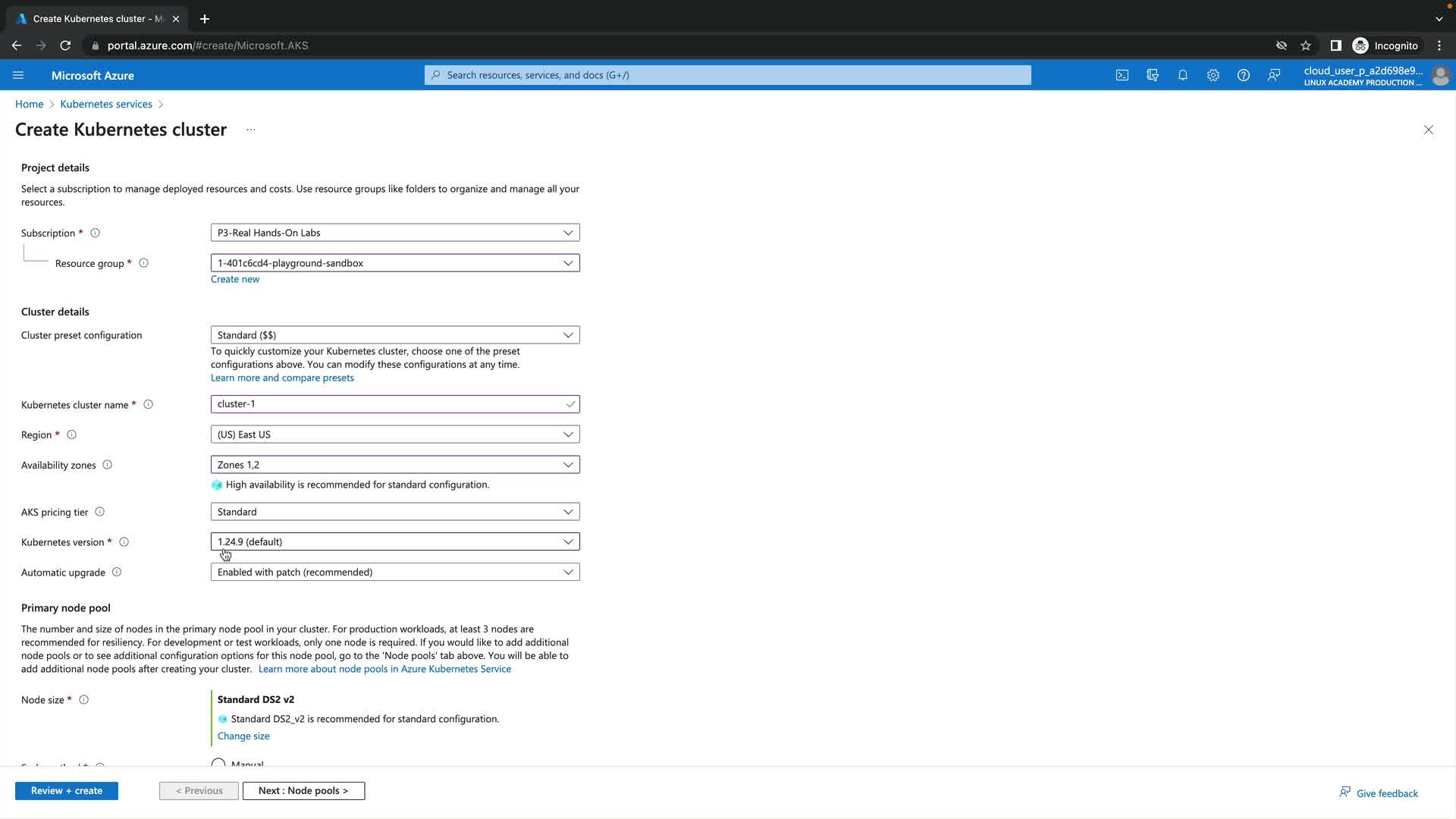Show info tooltip for Availability zones
Image resolution: width=1456 pixels, height=819 pixels.
[x=107, y=465]
